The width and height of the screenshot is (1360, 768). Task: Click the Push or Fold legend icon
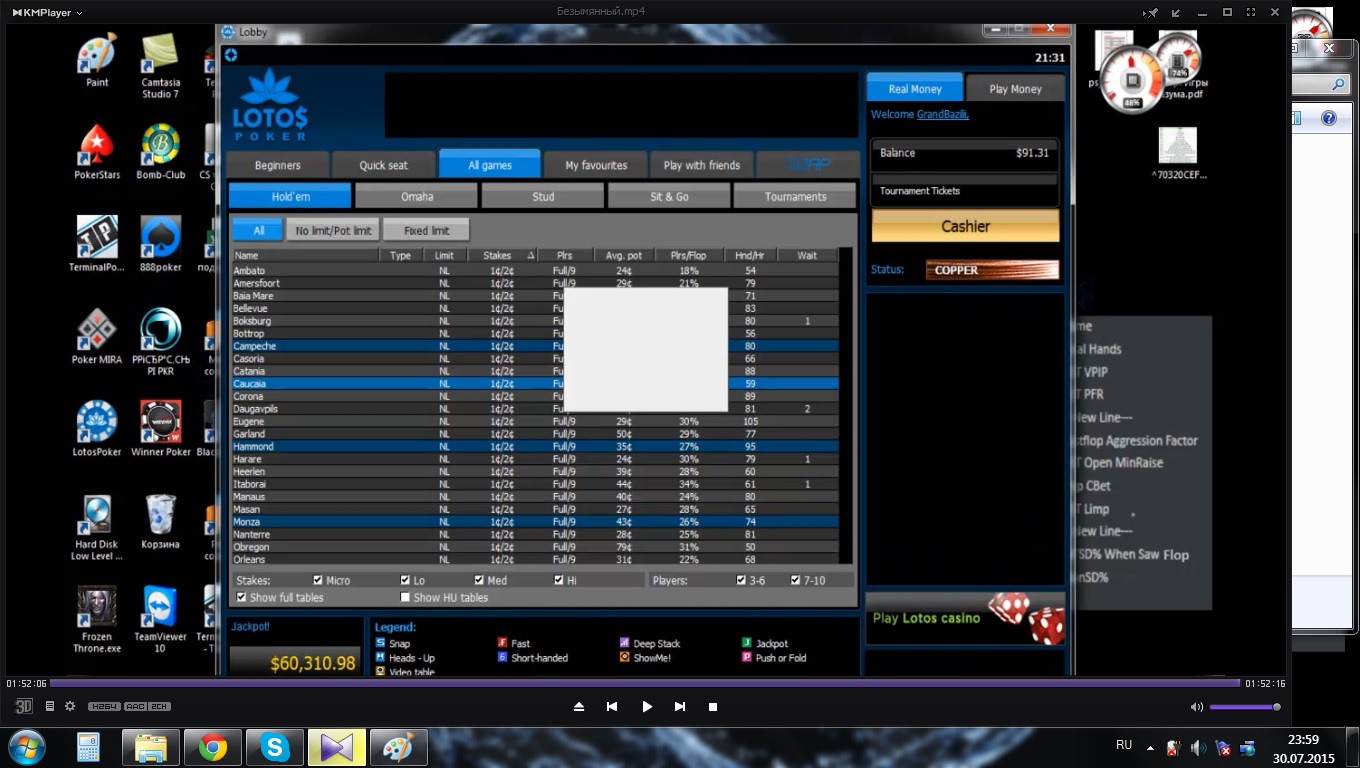746,657
